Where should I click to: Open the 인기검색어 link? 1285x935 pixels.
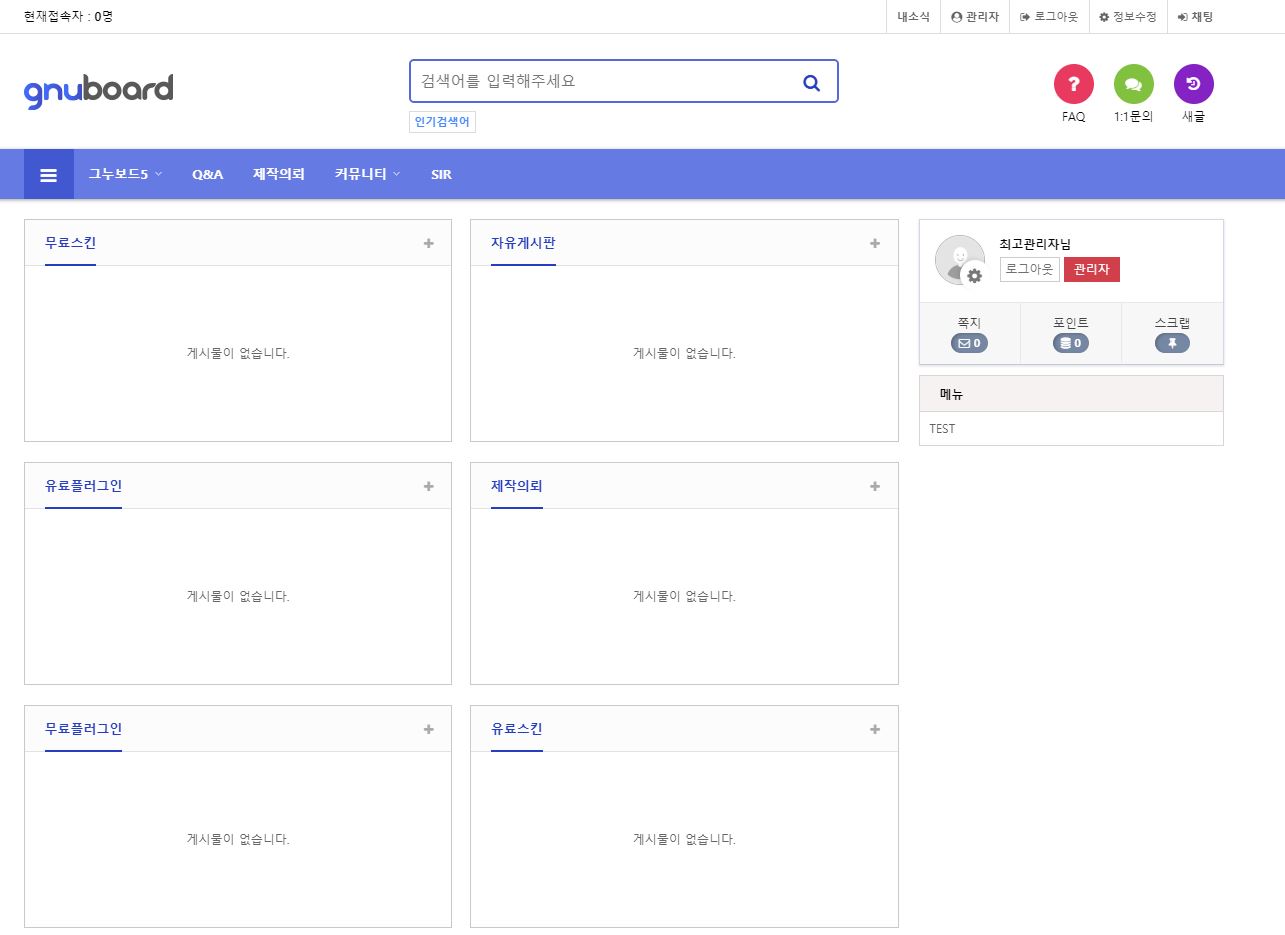[x=442, y=122]
